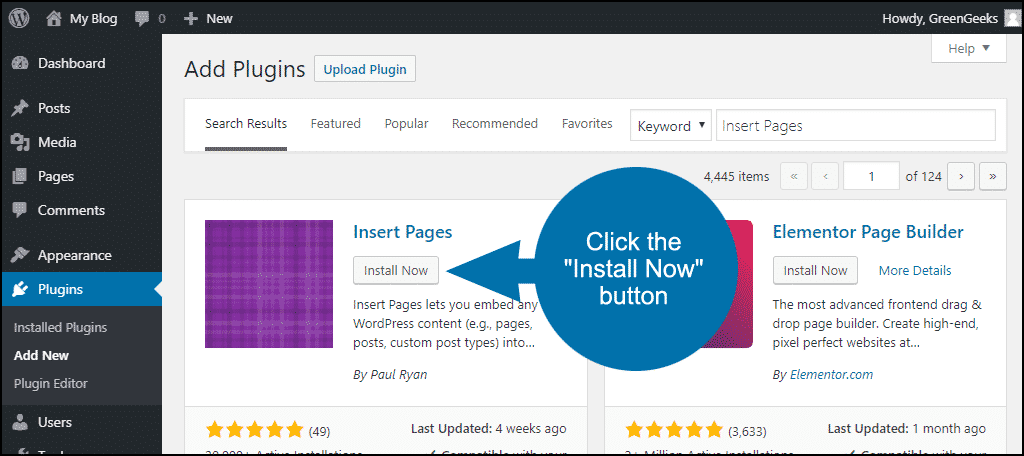Click 'Last Updated: 4 weeks ago' text
This screenshot has height=456, width=1024.
click(488, 429)
